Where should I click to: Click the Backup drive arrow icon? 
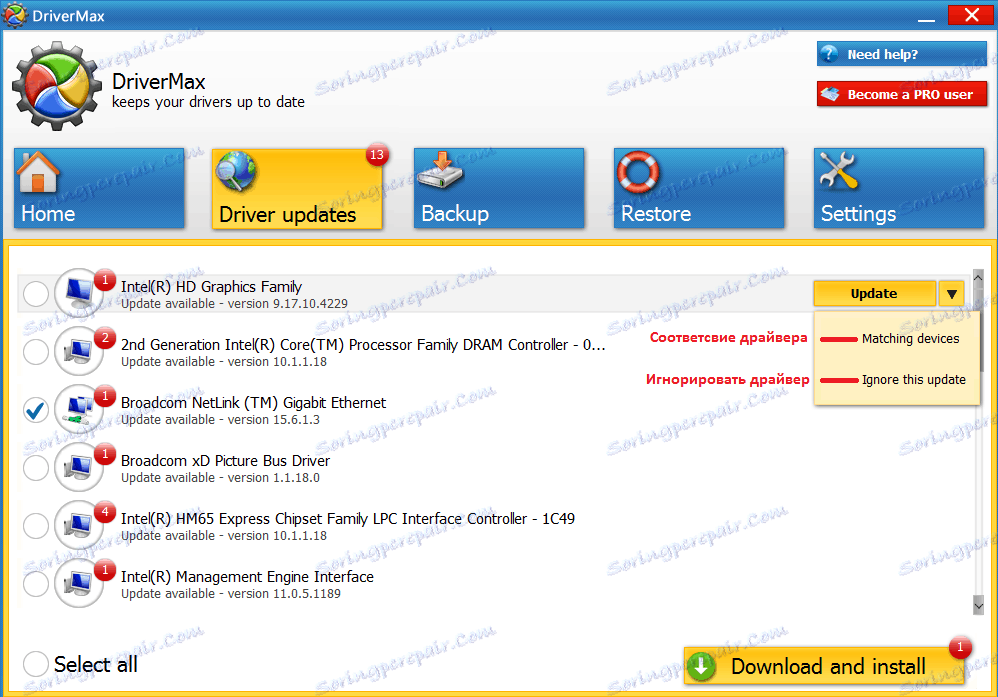[440, 170]
